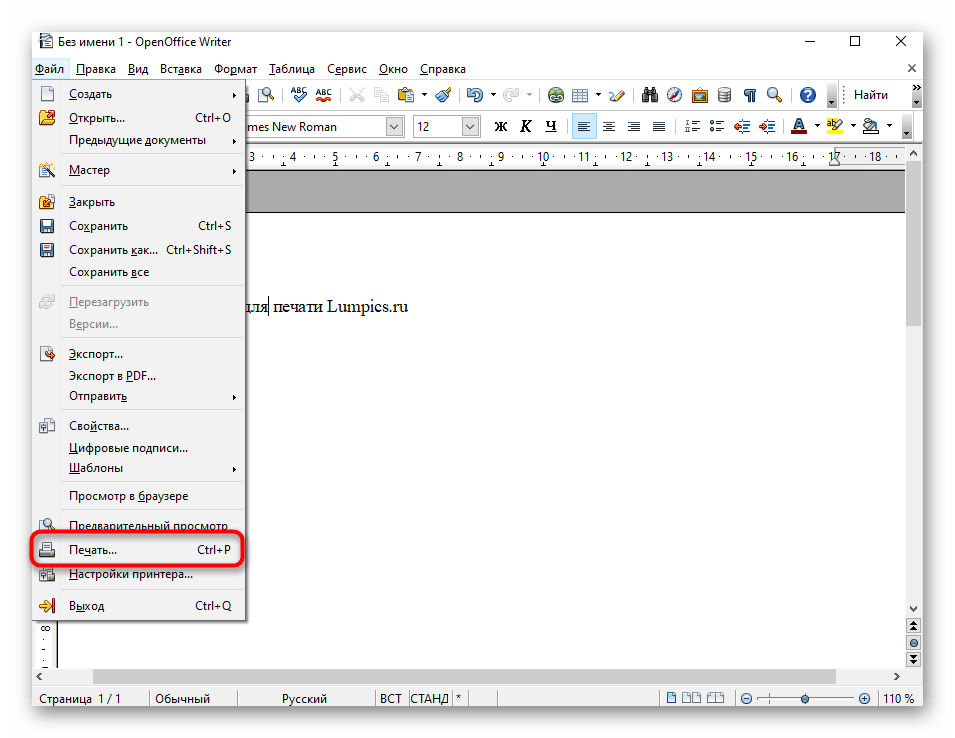The width and height of the screenshot is (955, 738).
Task: Click the format paintbrush icon
Action: pos(443,95)
